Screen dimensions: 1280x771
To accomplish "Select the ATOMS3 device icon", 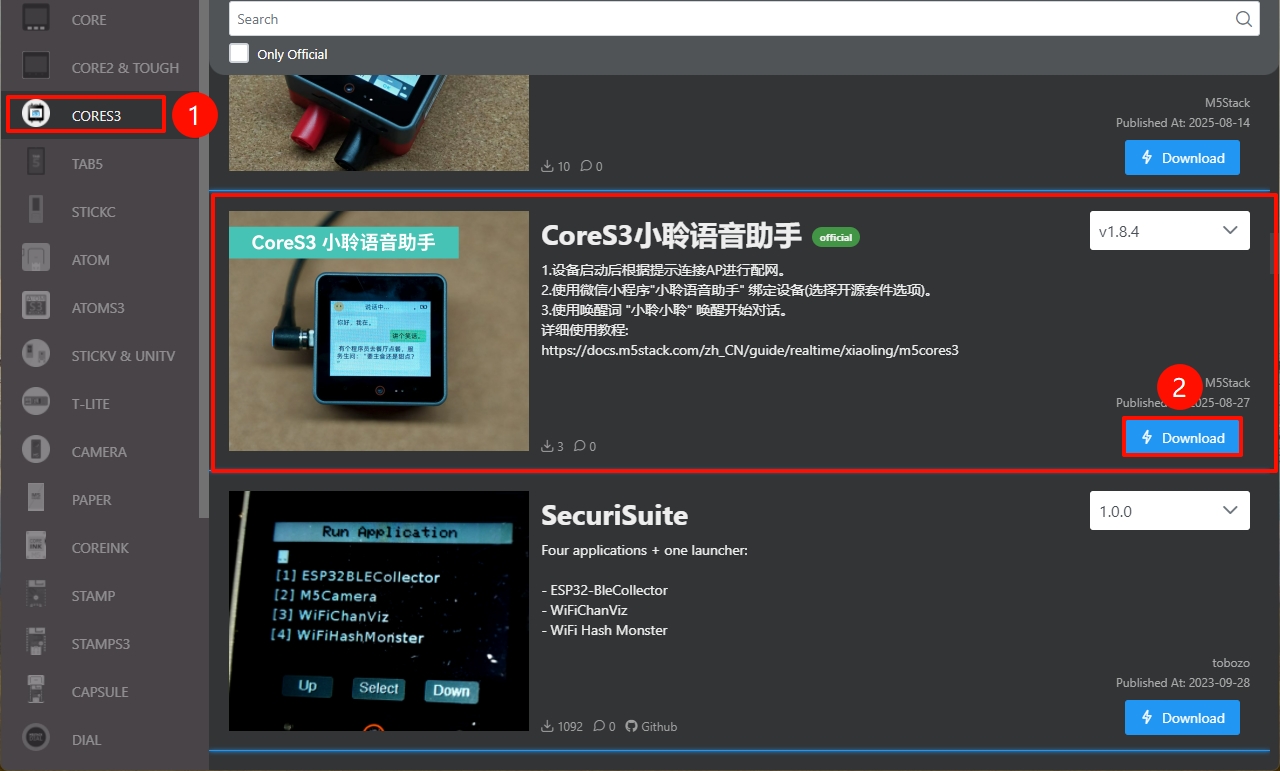I will [36, 307].
